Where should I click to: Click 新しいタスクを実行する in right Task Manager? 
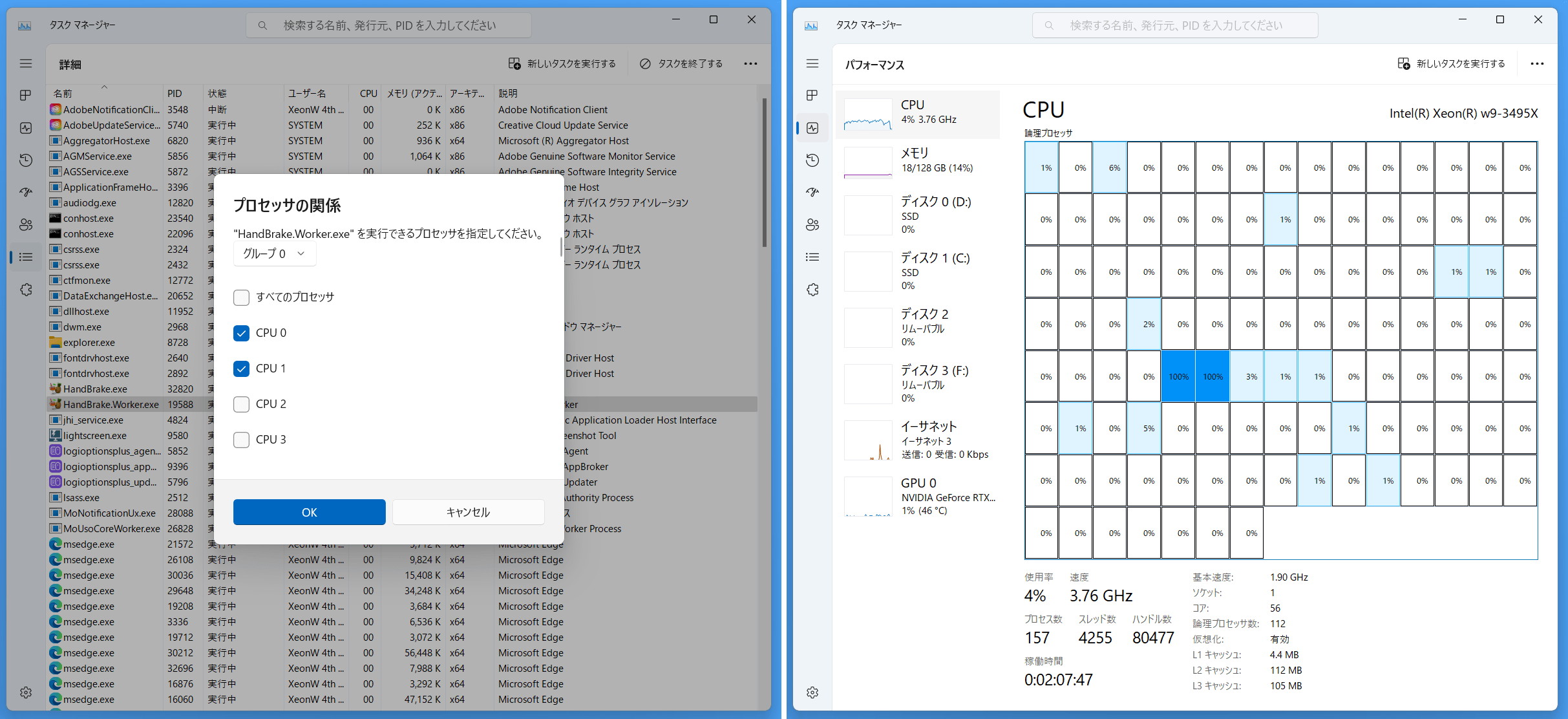click(x=1452, y=63)
